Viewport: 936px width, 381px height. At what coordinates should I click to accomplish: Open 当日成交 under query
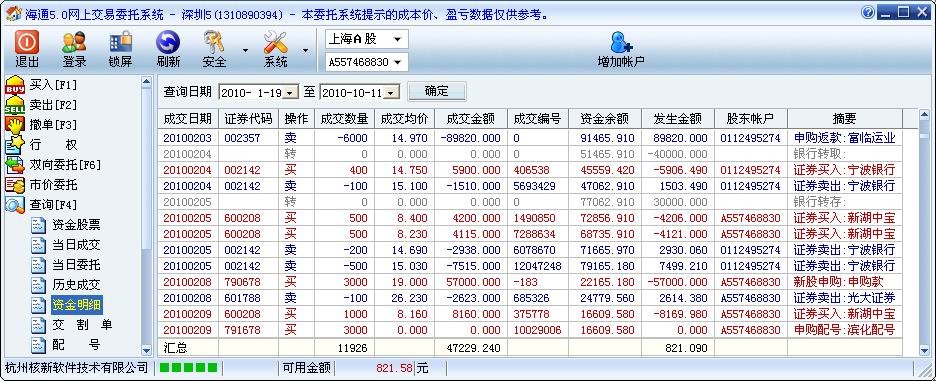(x=67, y=245)
